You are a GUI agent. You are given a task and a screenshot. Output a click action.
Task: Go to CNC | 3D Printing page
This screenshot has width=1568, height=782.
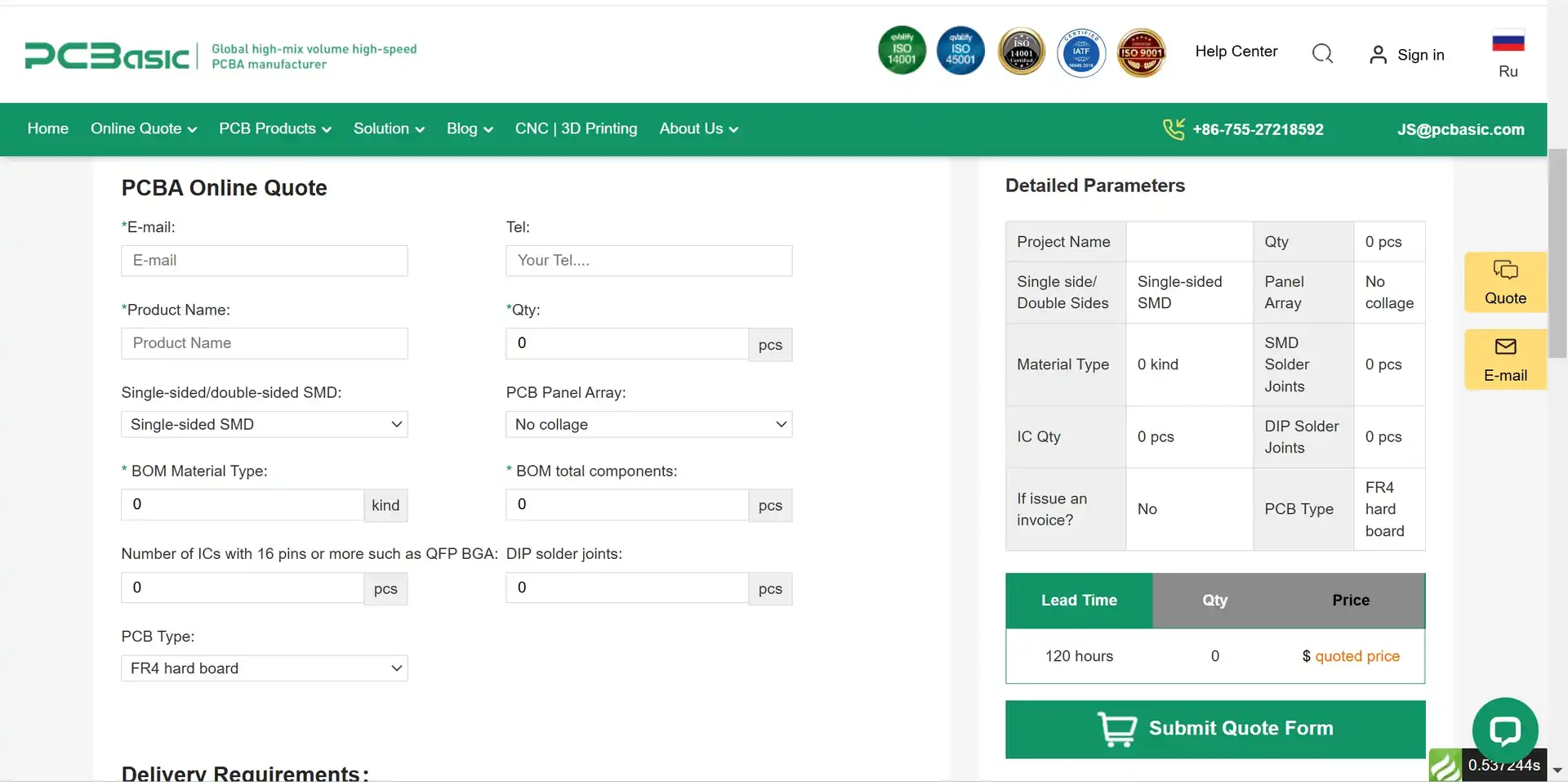[x=576, y=129]
